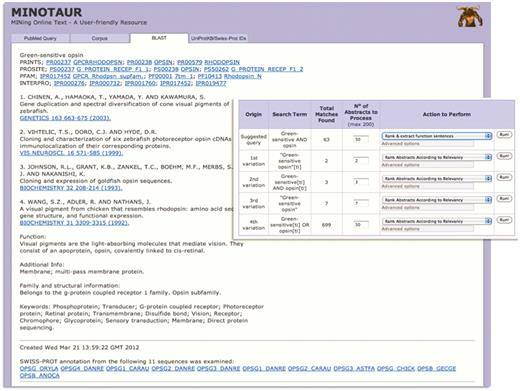Follow the RHODOPSIN PRINTS link

click(222, 62)
